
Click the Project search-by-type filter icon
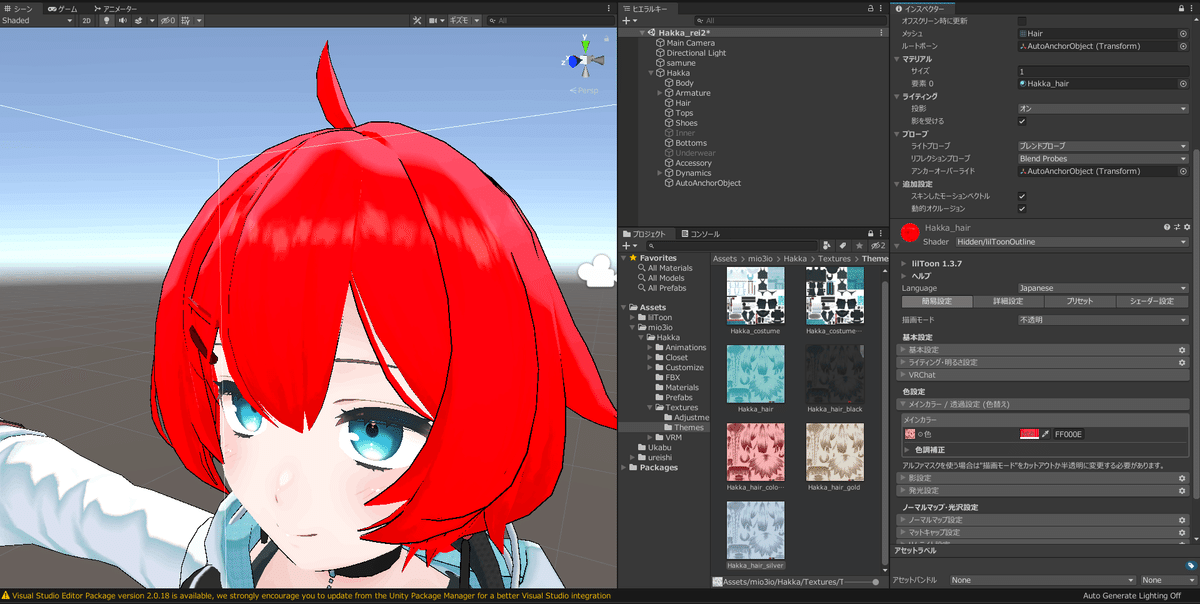click(827, 245)
